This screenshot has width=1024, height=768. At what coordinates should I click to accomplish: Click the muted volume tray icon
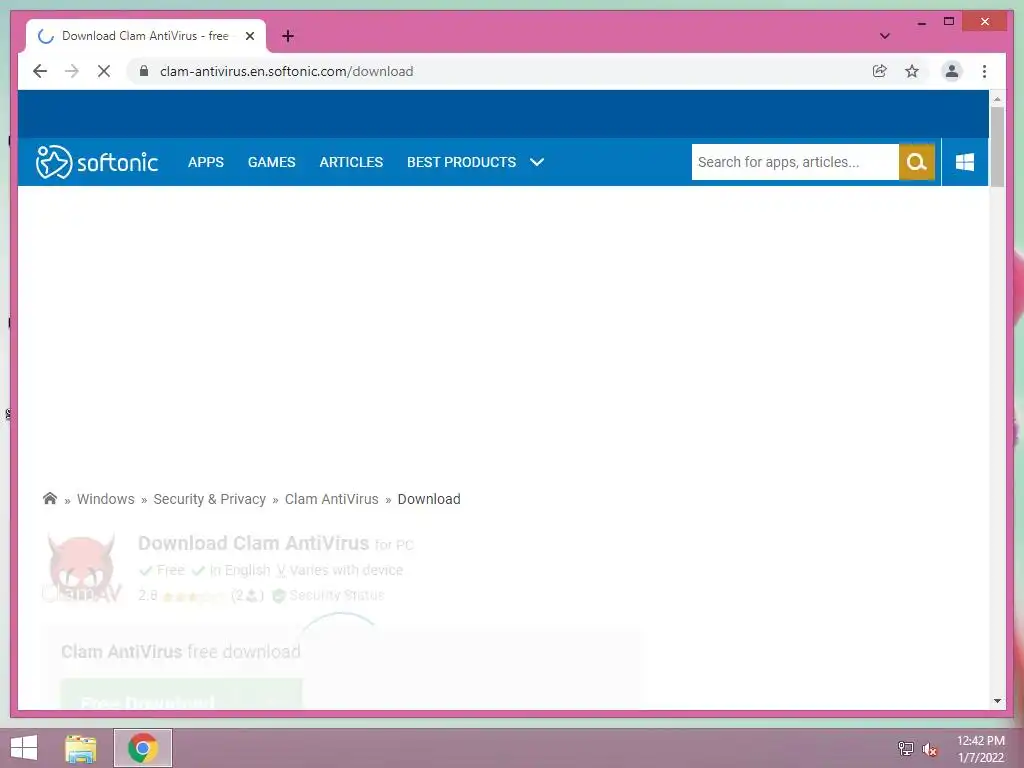click(930, 749)
